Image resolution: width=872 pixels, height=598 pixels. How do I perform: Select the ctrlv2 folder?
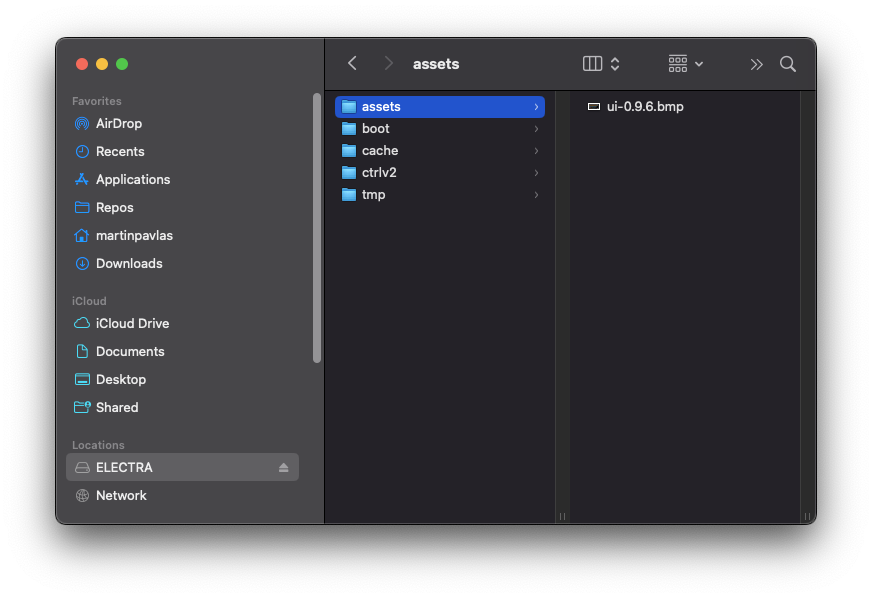coord(440,172)
